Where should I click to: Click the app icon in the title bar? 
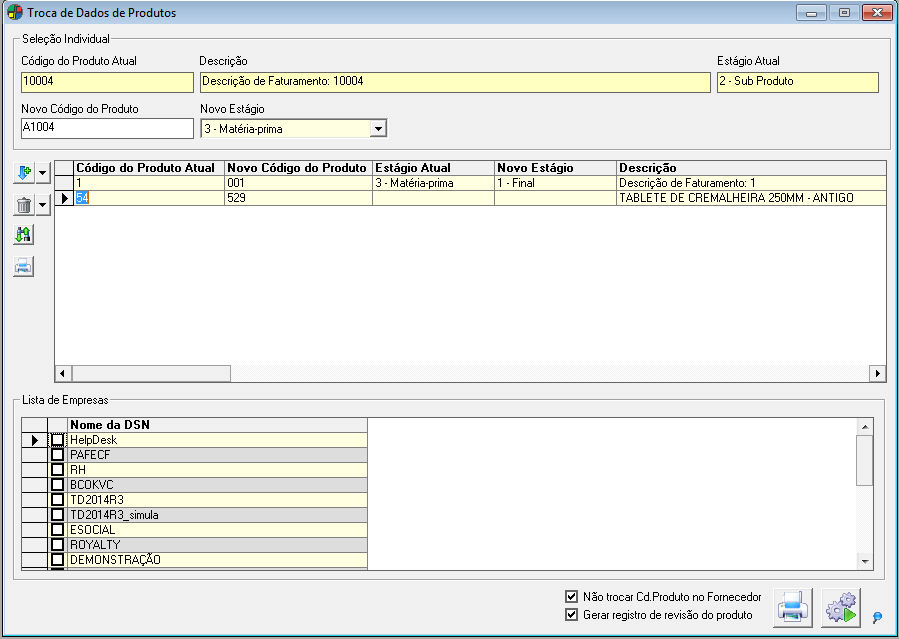(14, 13)
